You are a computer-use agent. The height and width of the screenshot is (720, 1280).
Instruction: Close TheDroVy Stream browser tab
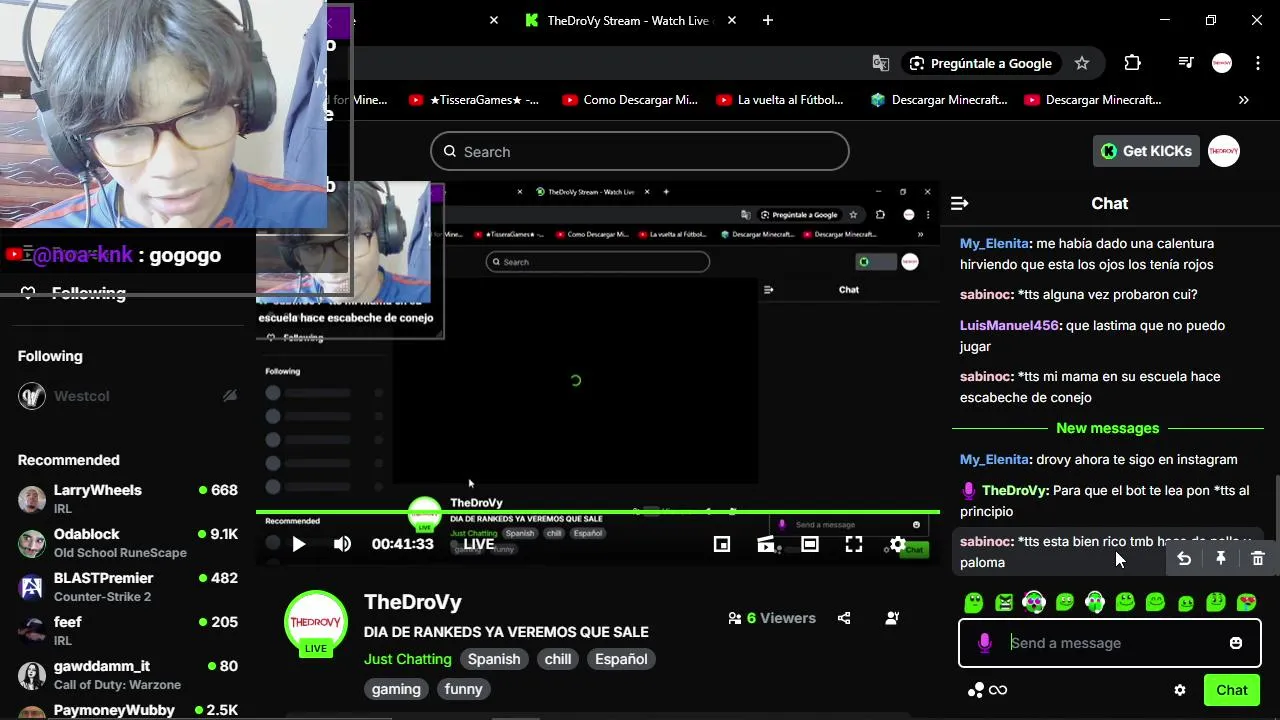732,20
